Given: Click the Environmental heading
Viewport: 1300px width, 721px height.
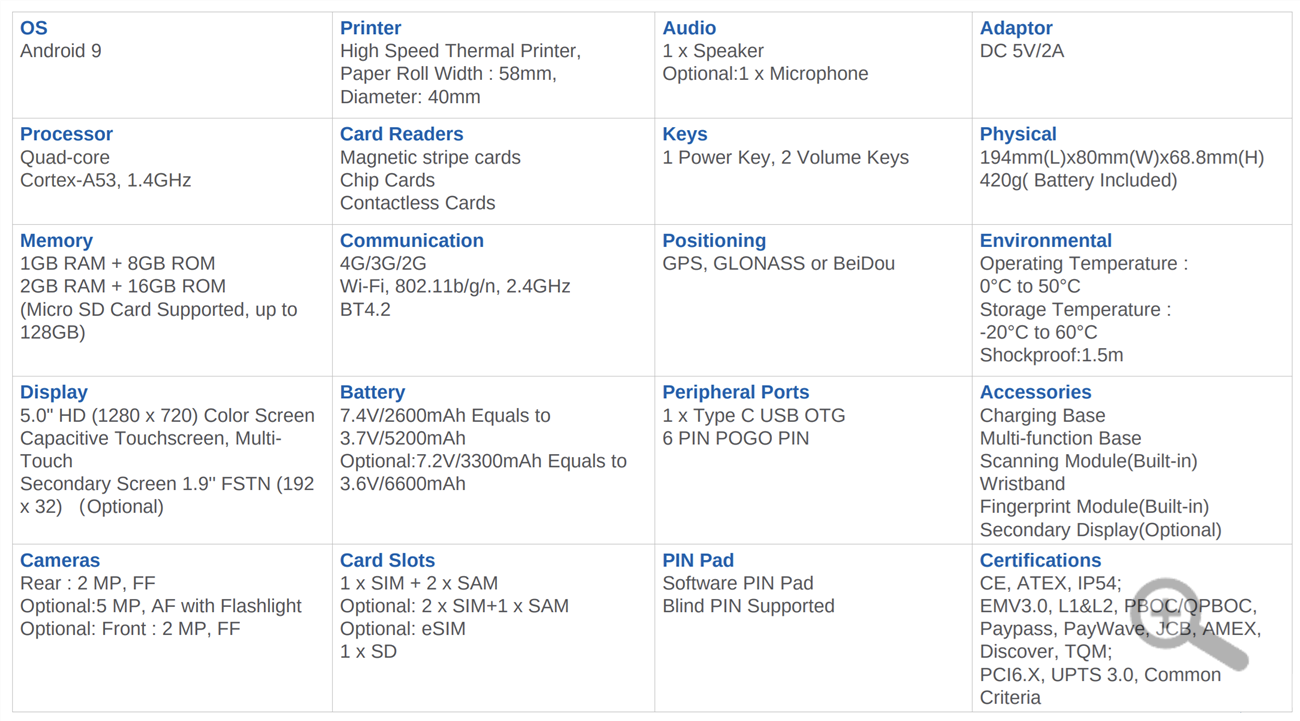Looking at the screenshot, I should [x=1045, y=241].
